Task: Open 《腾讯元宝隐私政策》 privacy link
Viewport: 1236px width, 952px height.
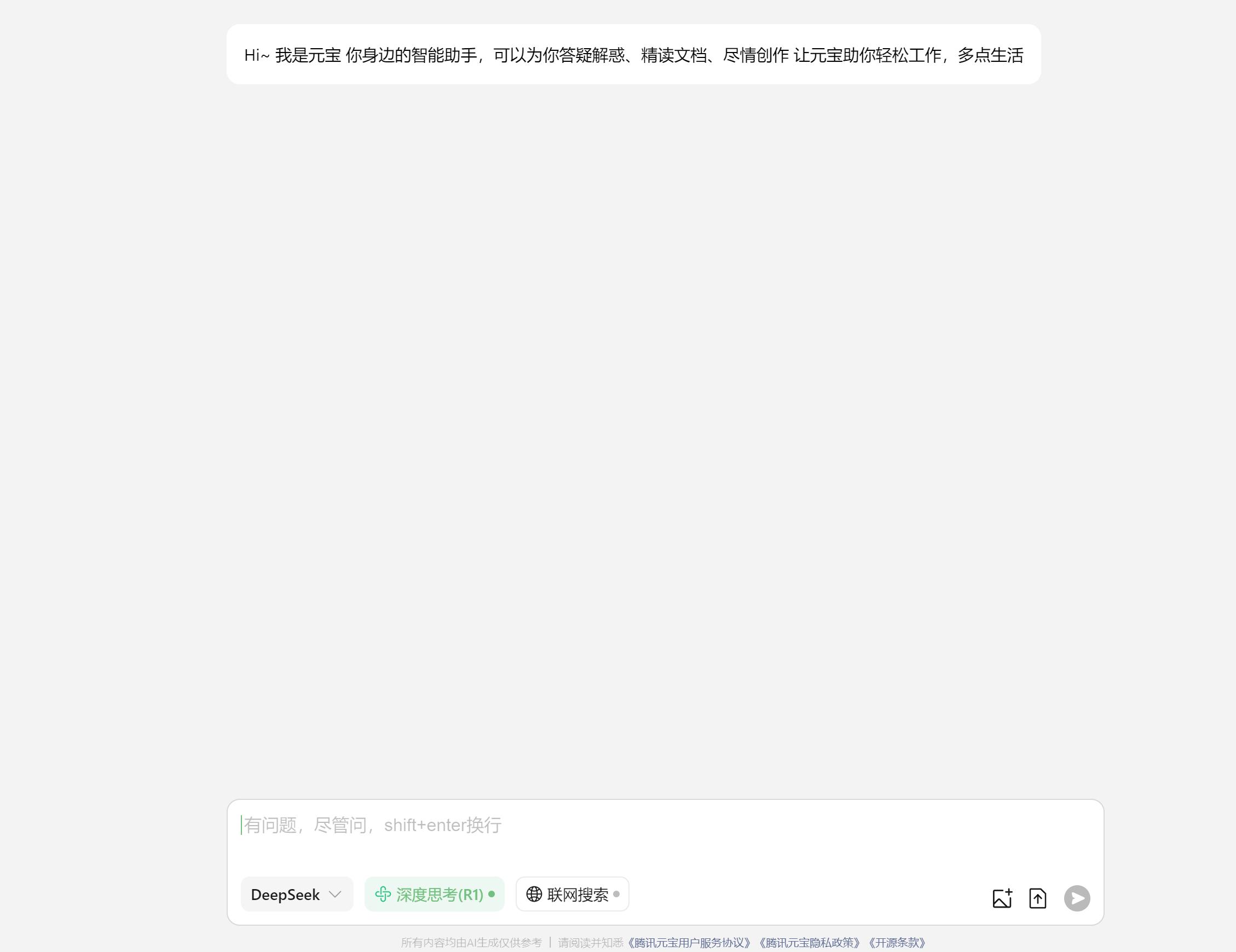Action: coord(809,943)
